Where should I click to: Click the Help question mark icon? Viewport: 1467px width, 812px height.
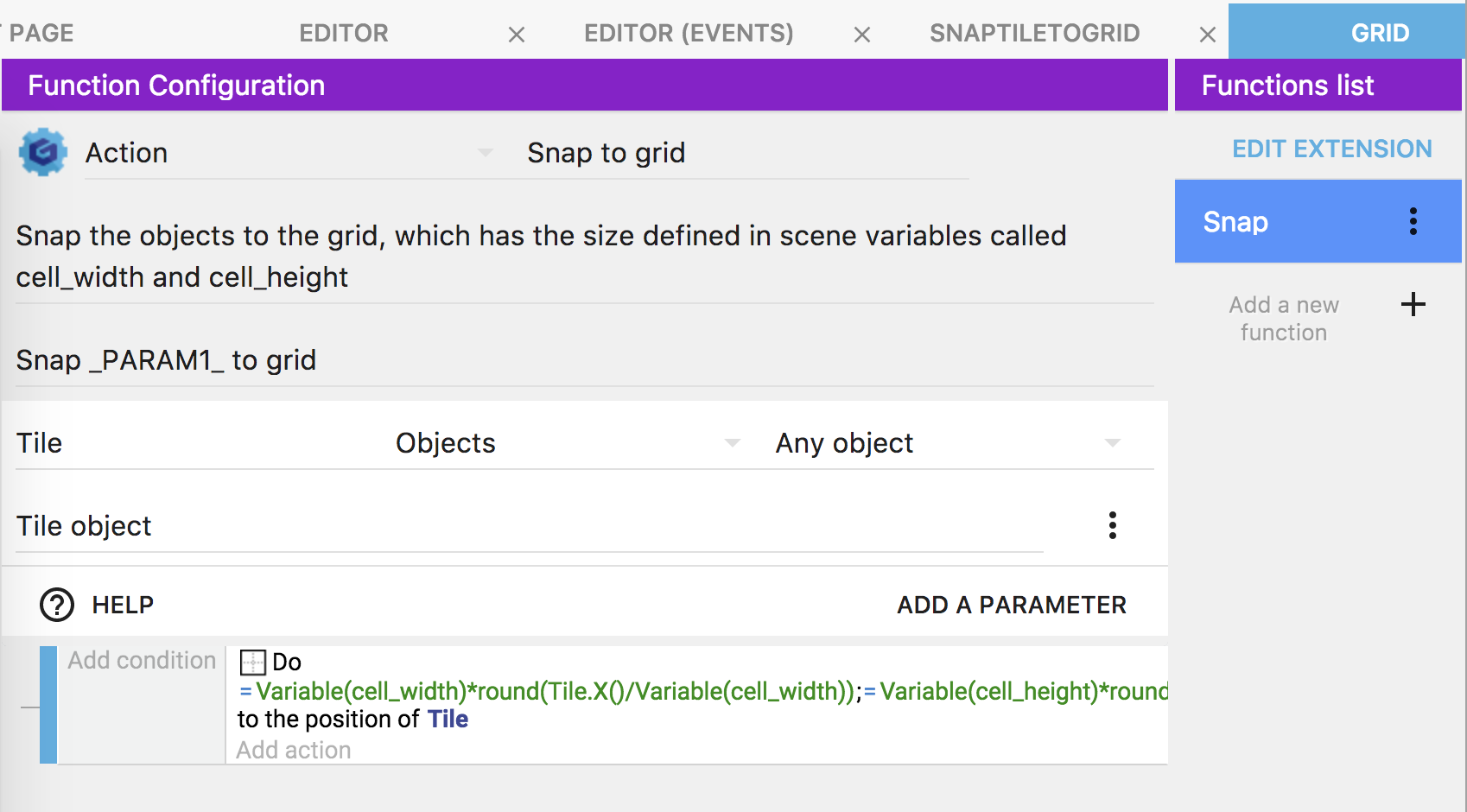57,605
